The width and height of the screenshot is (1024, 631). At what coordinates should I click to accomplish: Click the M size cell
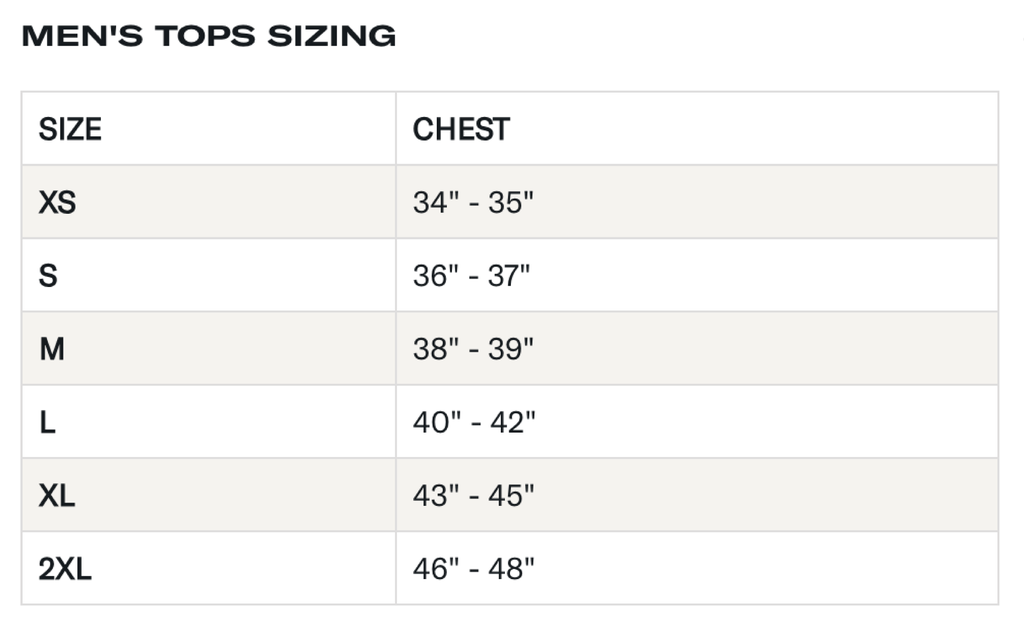tap(52, 349)
